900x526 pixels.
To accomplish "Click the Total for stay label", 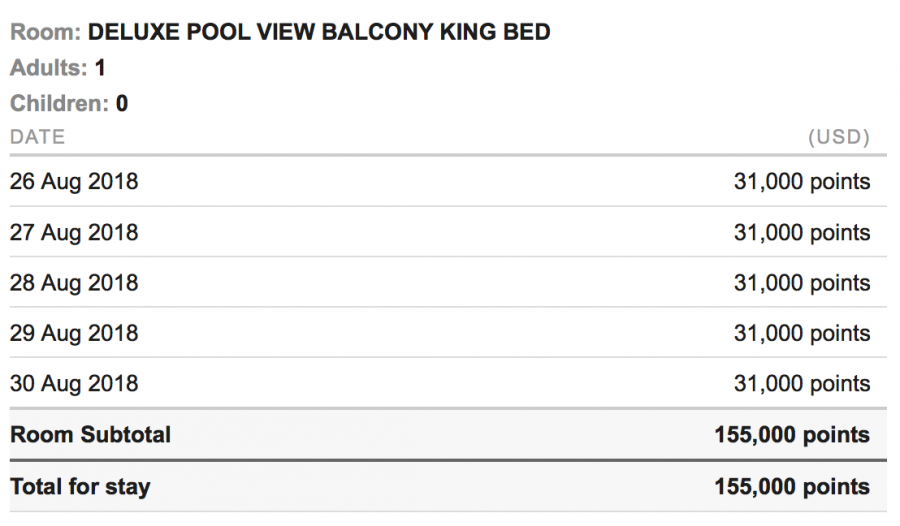I will click(80, 487).
